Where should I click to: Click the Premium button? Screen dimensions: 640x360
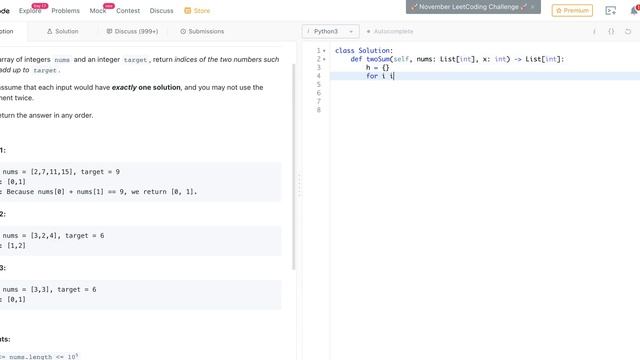click(572, 11)
